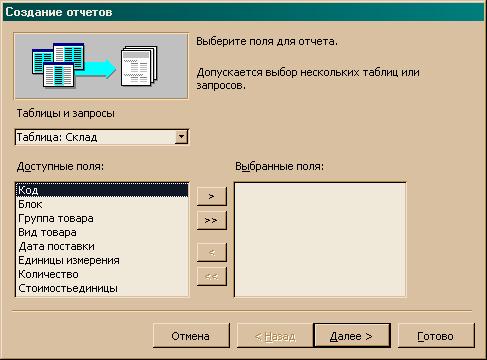Remove selected field with the < button
Viewport: 487px width, 360px height.
tap(212, 252)
